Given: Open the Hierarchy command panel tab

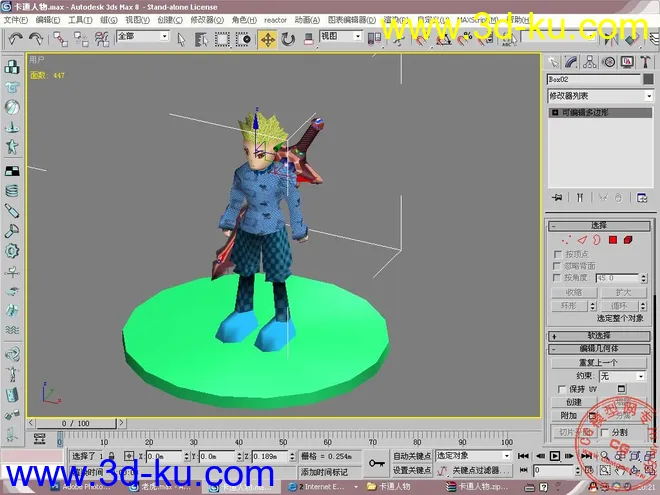Looking at the screenshot, I should (590, 61).
